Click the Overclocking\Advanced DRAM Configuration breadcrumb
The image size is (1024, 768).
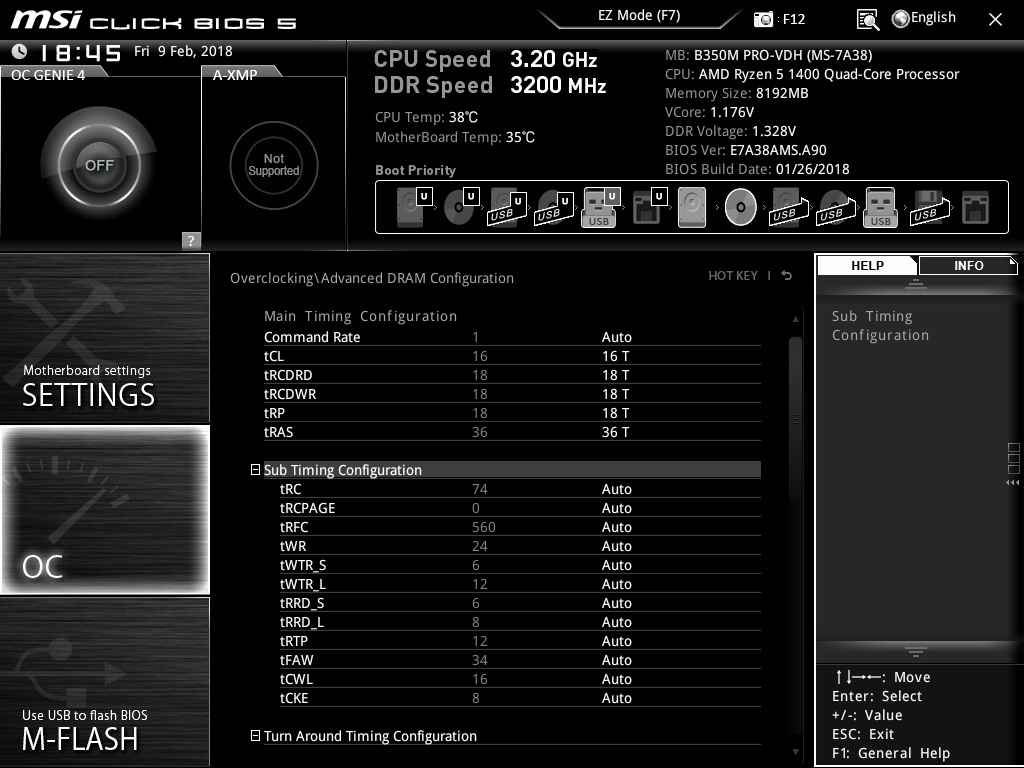372,278
